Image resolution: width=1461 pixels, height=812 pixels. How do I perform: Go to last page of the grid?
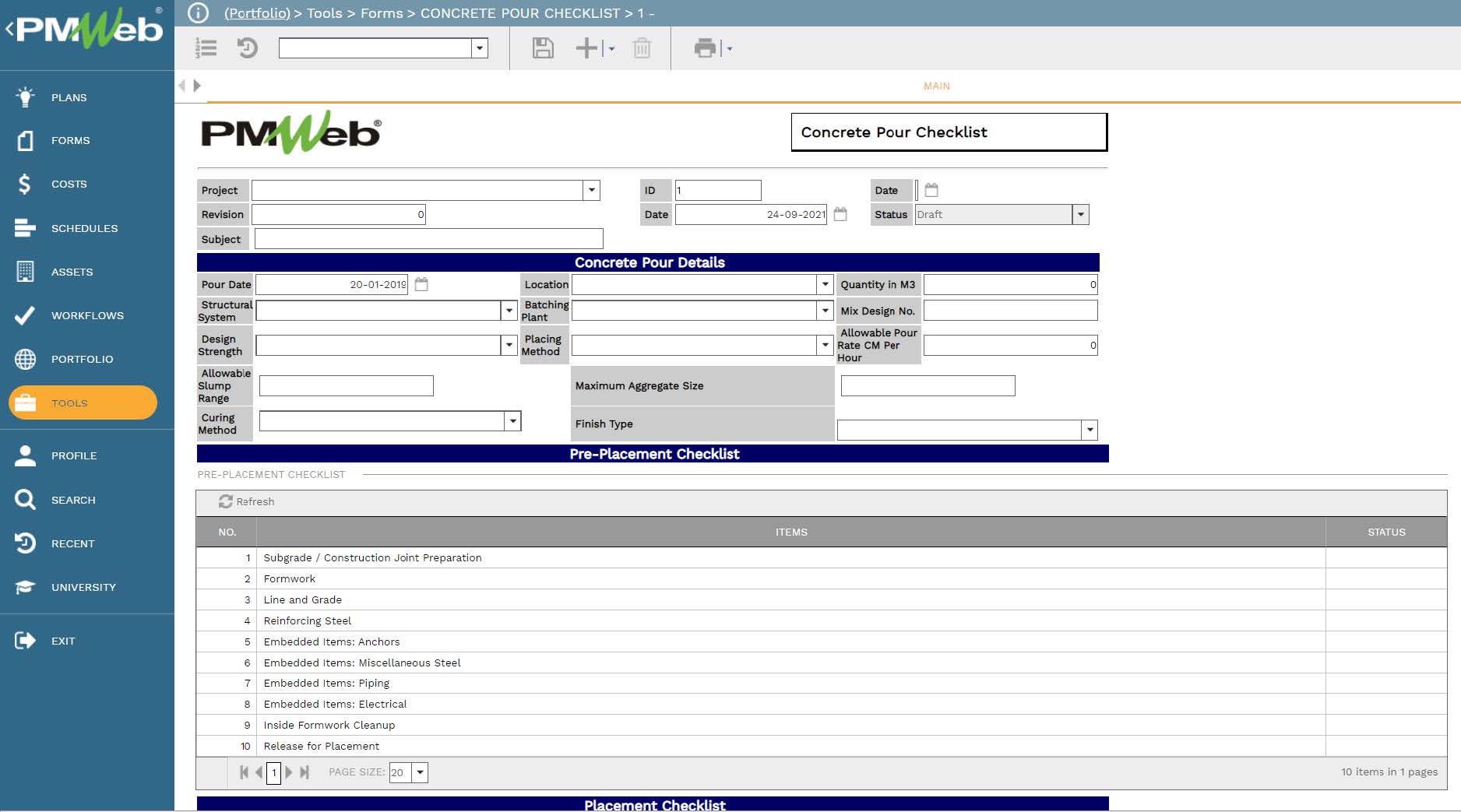[305, 772]
